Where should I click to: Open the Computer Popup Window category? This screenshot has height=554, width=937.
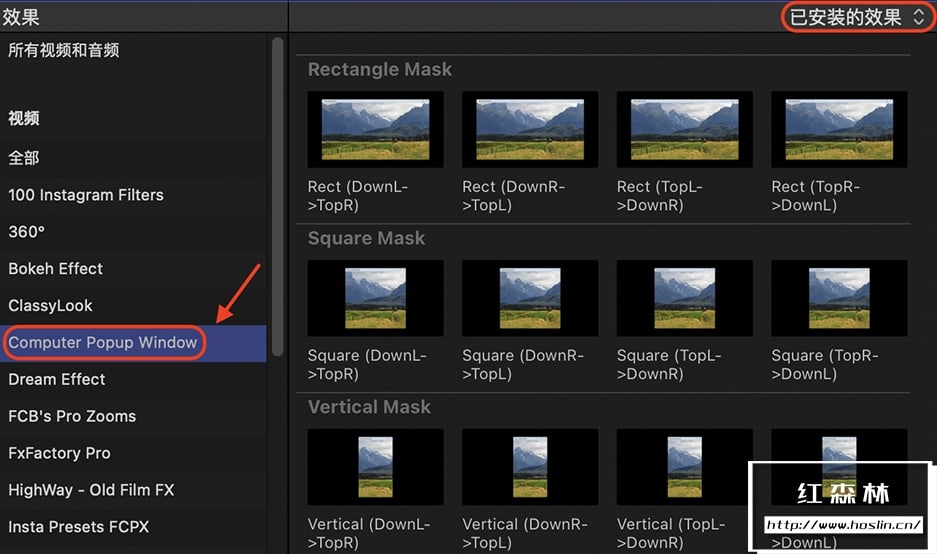point(103,343)
